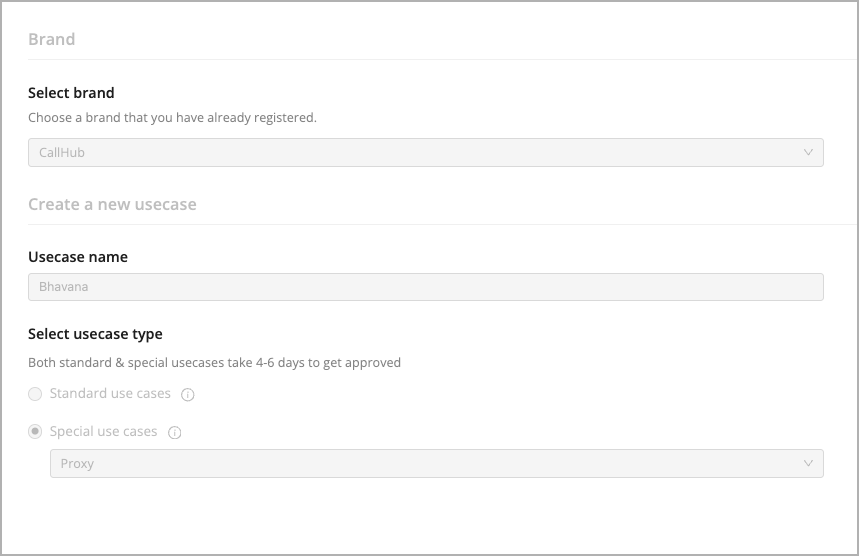Click the Standard use cases label text

point(110,393)
